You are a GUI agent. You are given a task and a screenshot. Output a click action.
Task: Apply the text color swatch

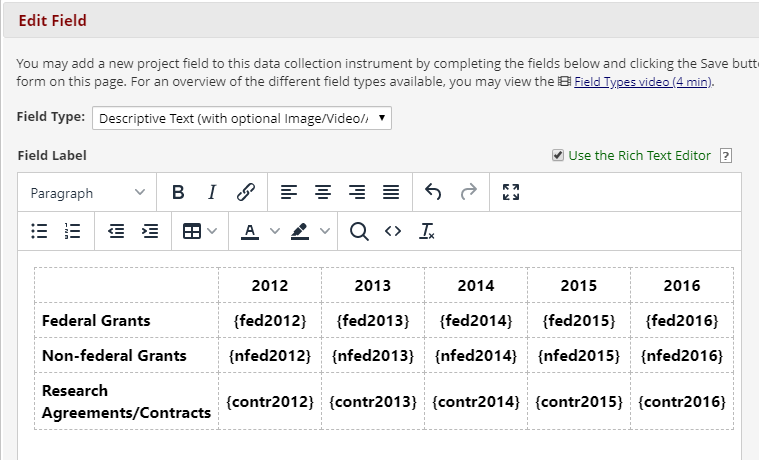(249, 231)
